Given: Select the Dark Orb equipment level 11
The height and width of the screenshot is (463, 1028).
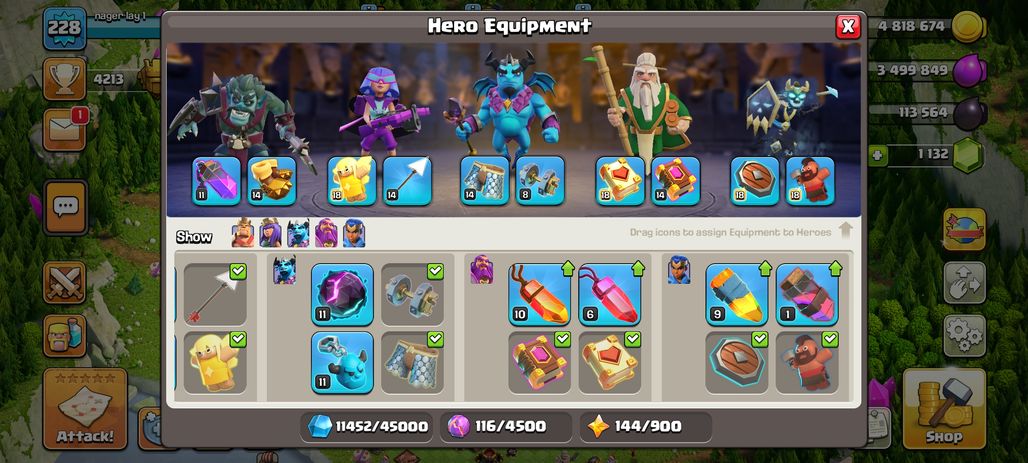Looking at the screenshot, I should click(342, 294).
